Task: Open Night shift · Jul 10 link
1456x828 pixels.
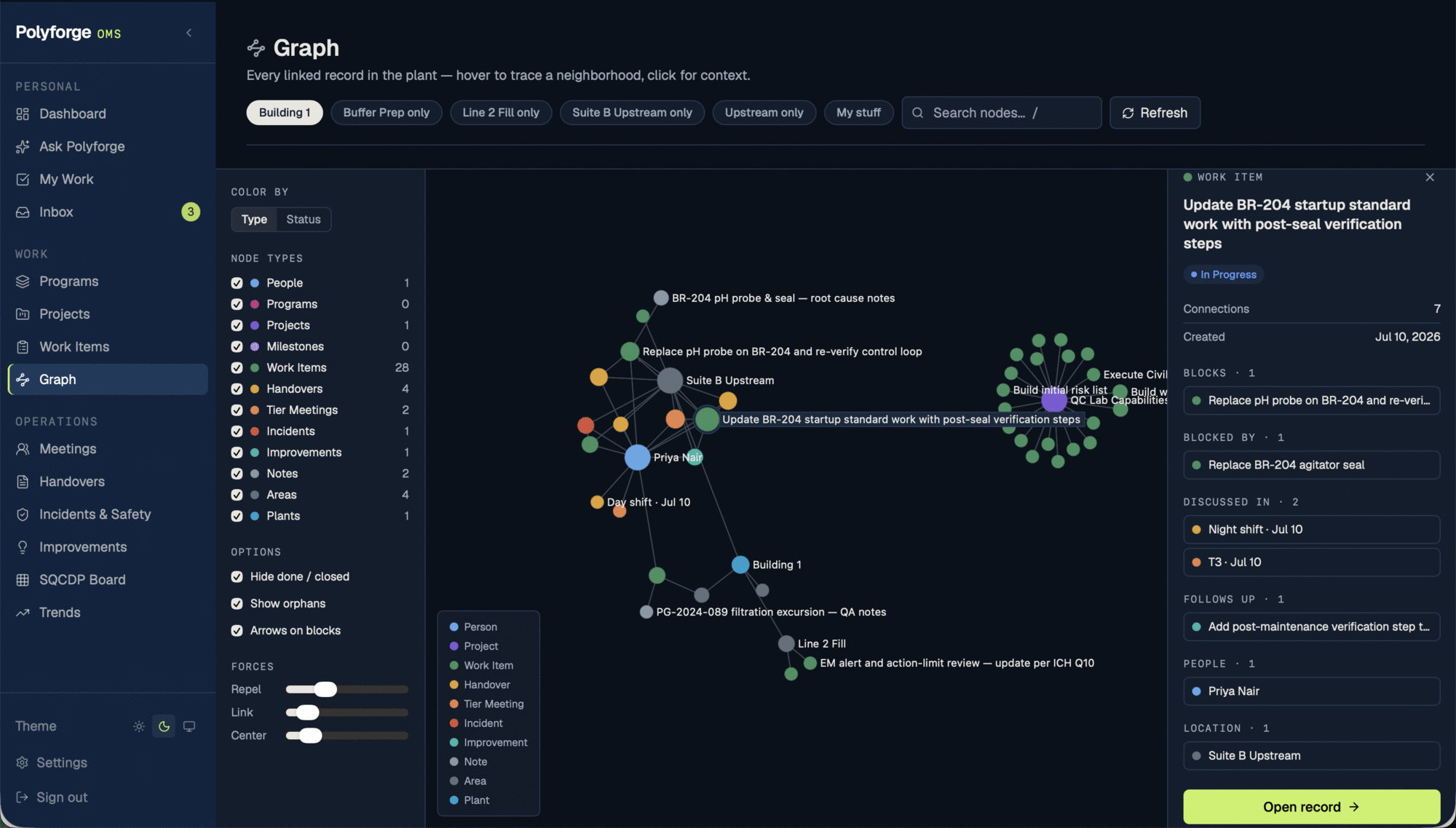Action: [1311, 530]
